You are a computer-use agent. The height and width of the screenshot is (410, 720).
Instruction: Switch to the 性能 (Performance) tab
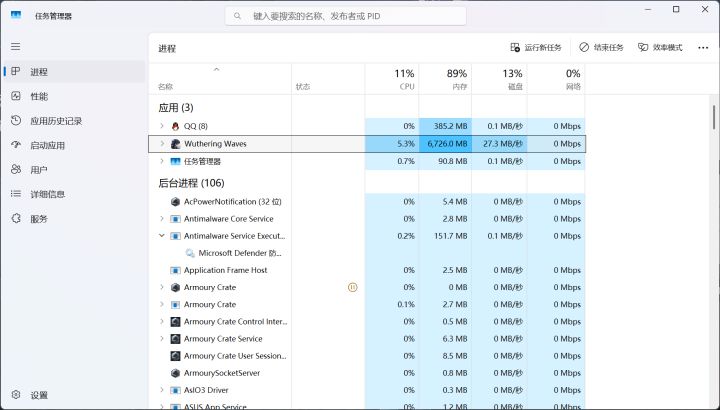point(74,96)
